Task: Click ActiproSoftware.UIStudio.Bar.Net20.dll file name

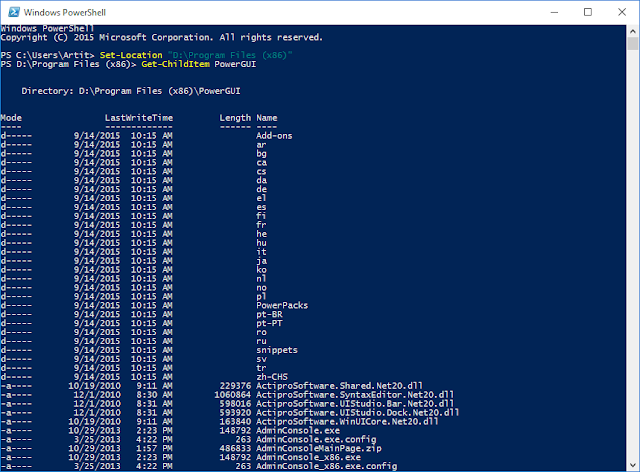Action: pos(355,404)
